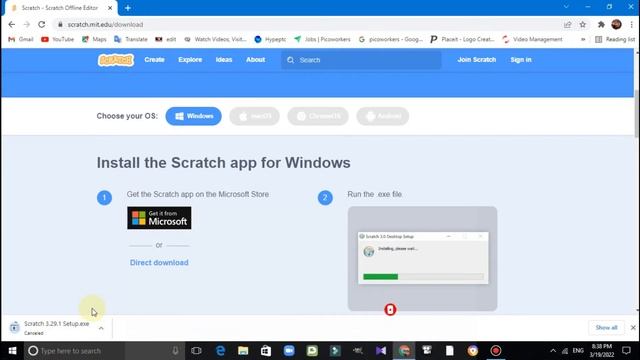Reload the current page
640x360 pixels.
point(42,24)
